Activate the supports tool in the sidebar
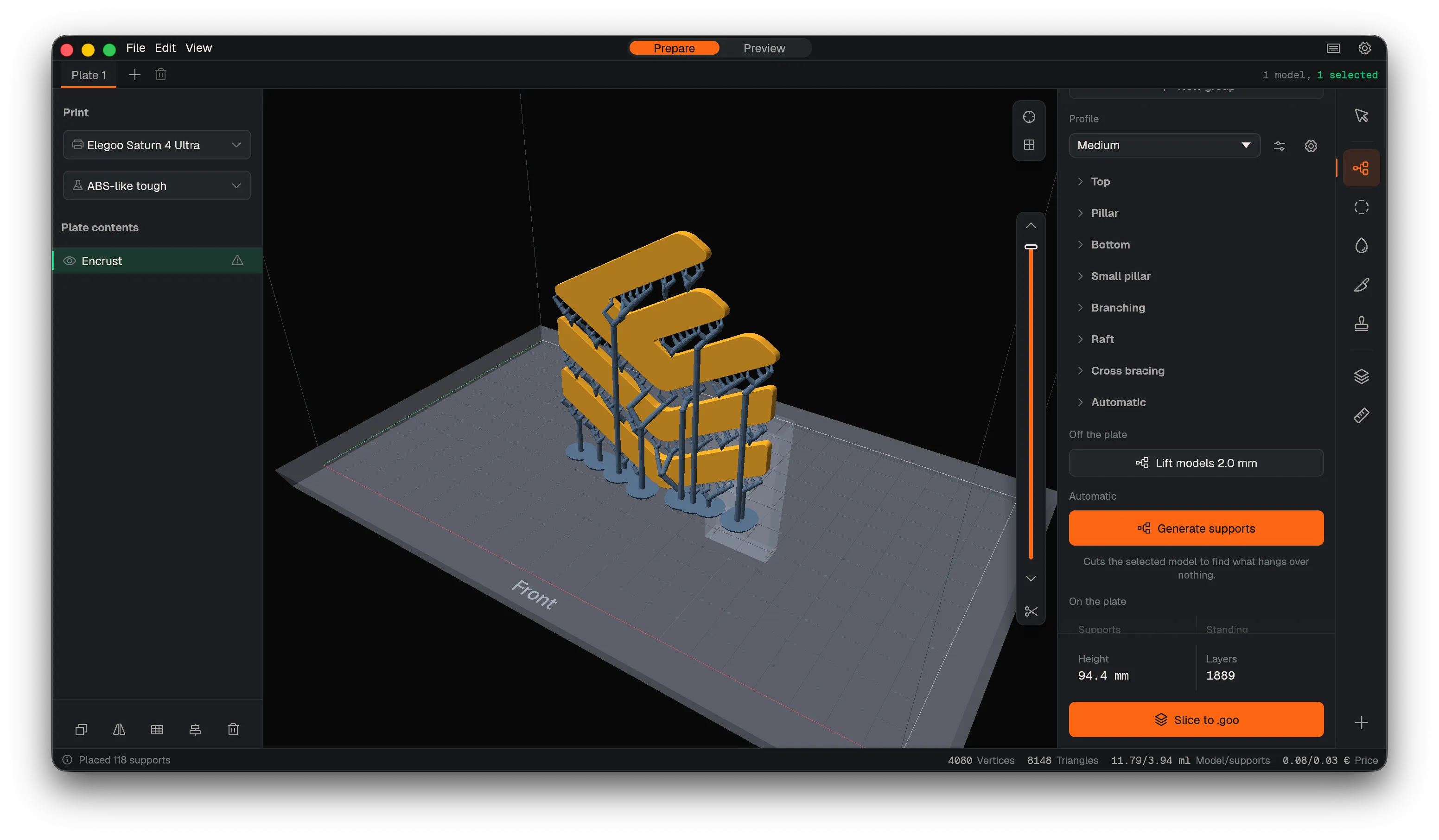Image resolution: width=1439 pixels, height=840 pixels. [x=1361, y=168]
